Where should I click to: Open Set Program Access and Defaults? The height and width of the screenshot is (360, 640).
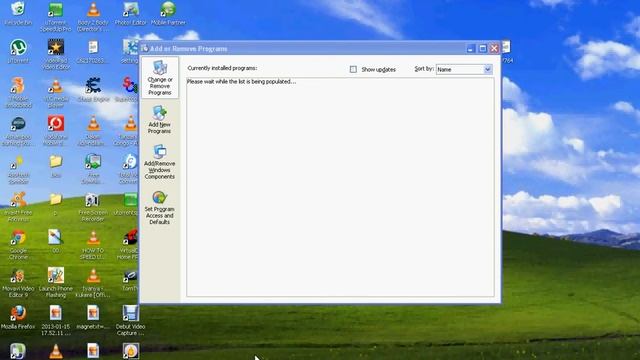159,208
